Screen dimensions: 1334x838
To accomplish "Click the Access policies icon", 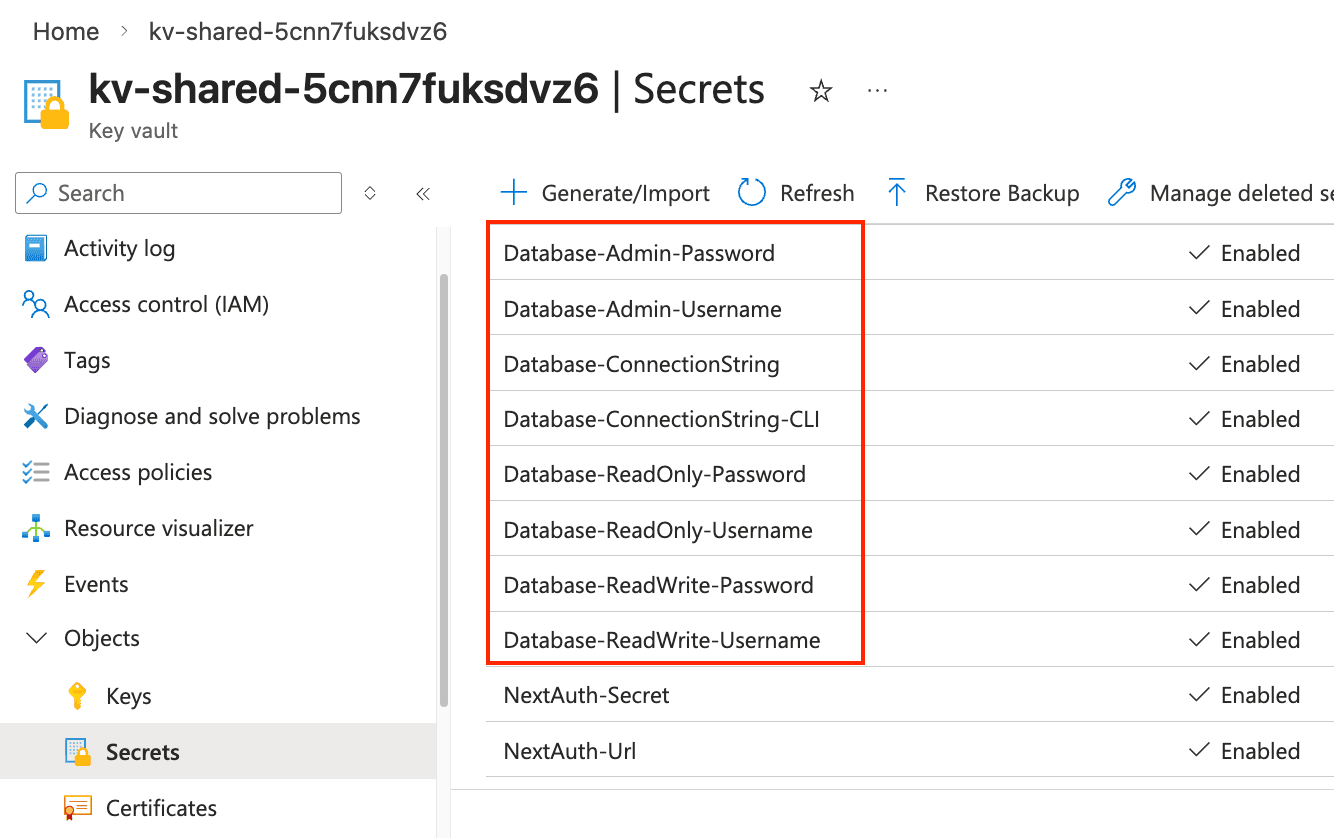I will 36,473.
